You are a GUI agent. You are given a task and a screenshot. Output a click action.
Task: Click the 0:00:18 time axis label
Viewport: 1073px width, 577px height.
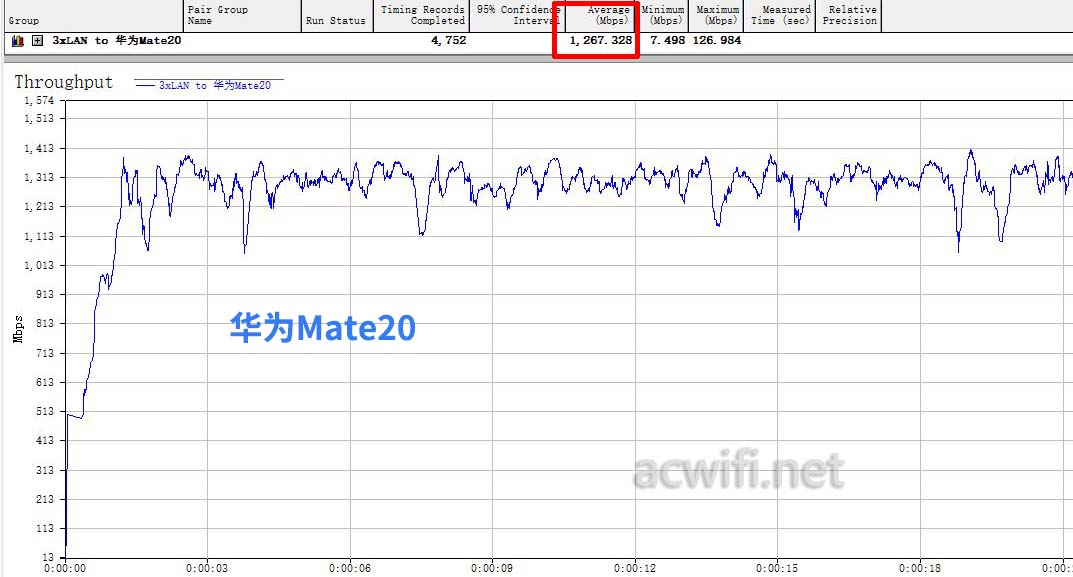pos(920,568)
